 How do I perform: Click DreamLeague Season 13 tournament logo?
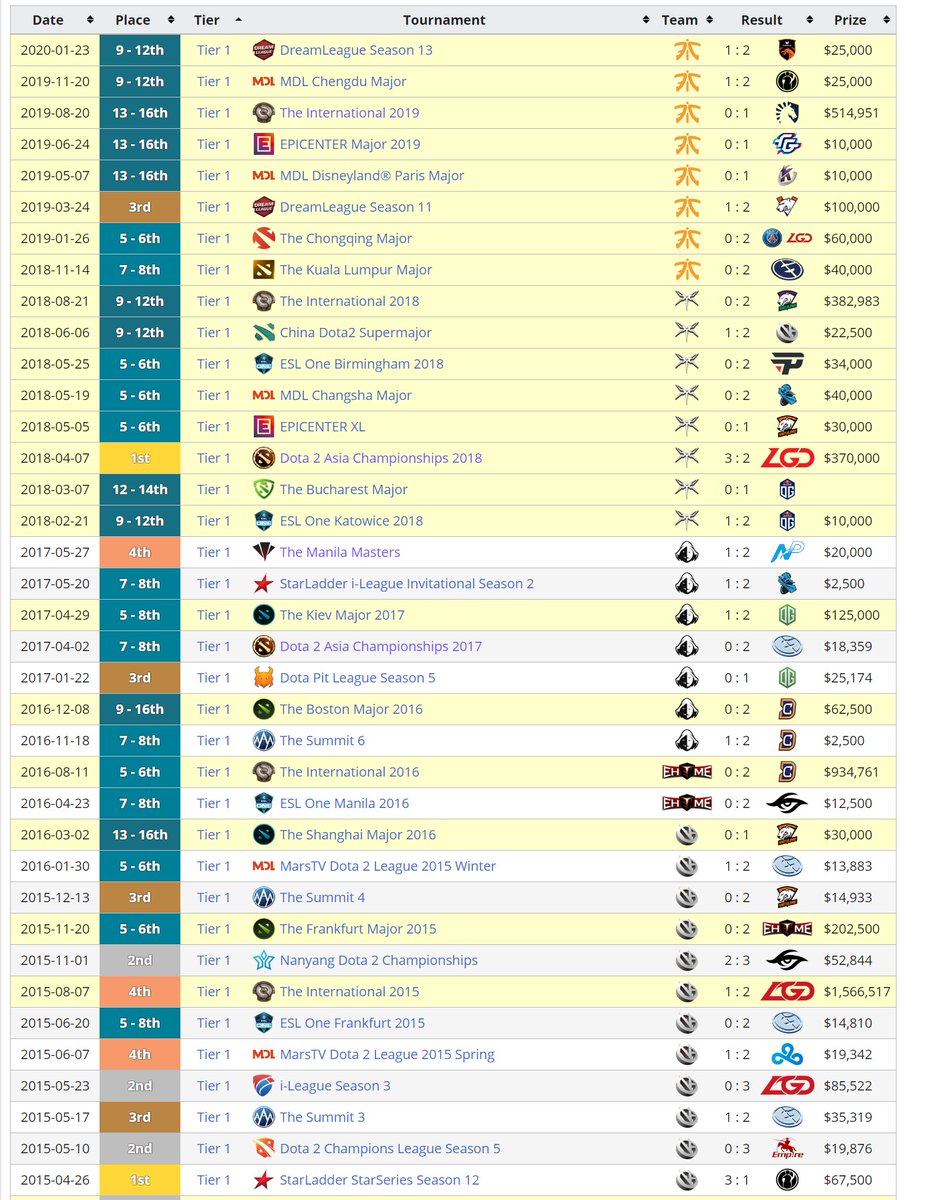[263, 50]
